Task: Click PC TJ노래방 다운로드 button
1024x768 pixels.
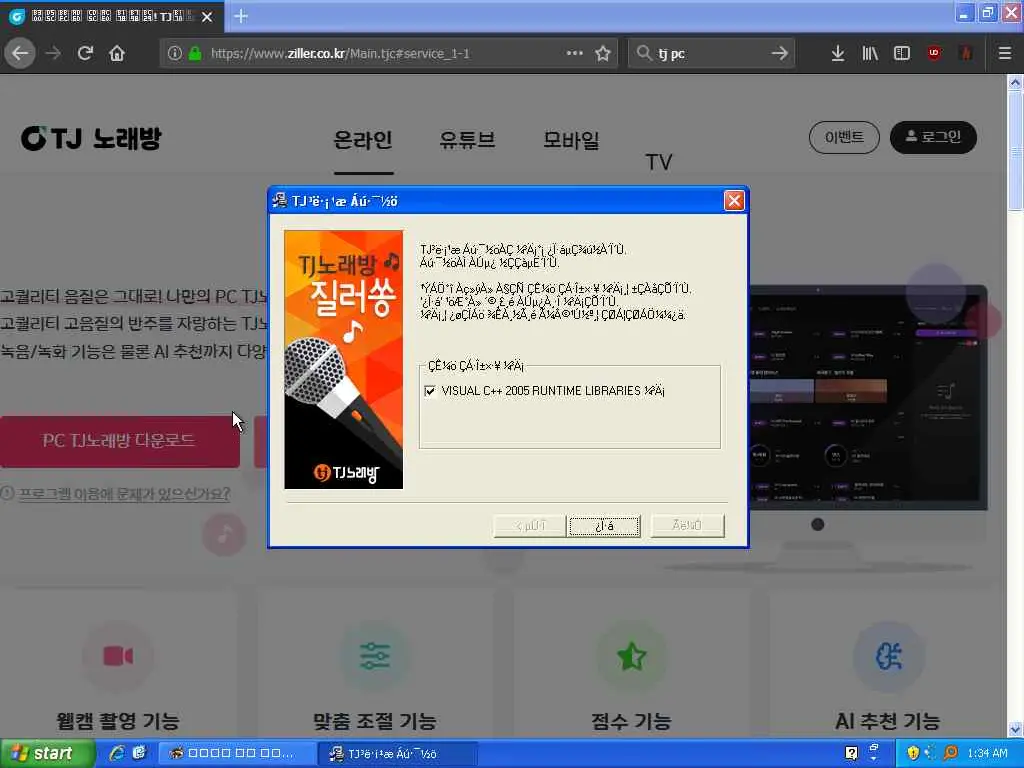Action: [120, 441]
